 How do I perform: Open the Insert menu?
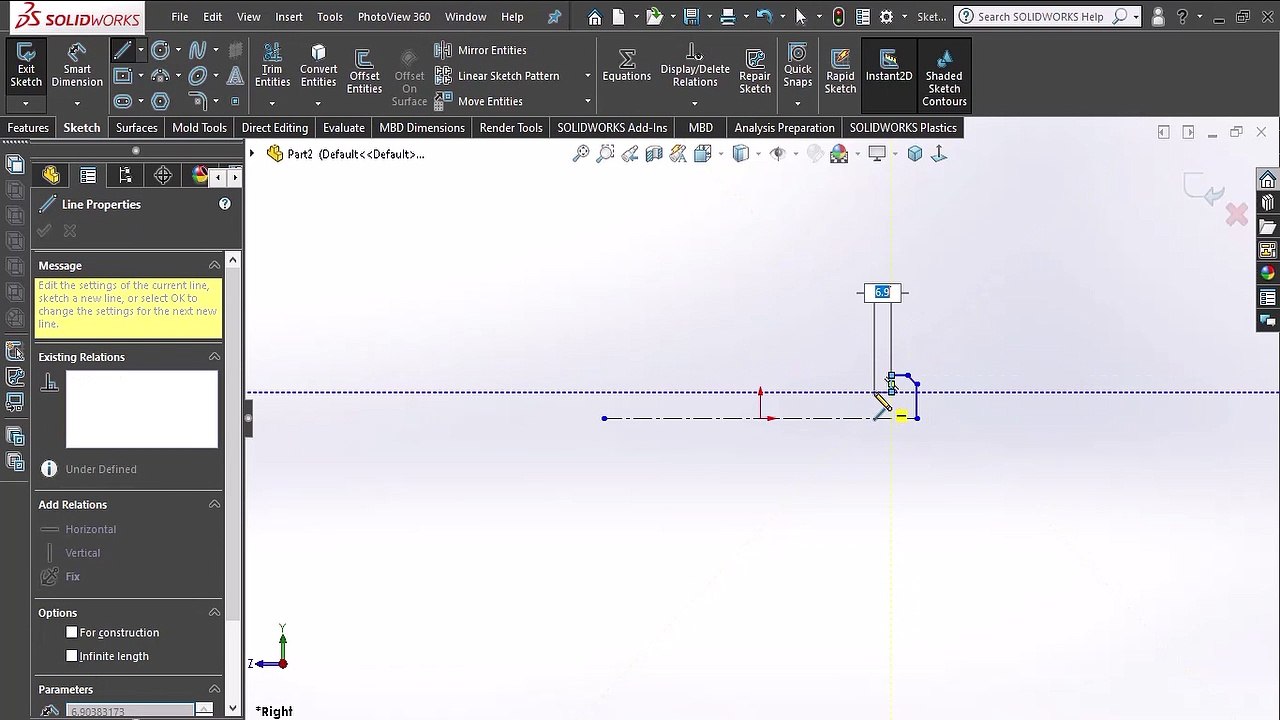pyautogui.click(x=289, y=17)
